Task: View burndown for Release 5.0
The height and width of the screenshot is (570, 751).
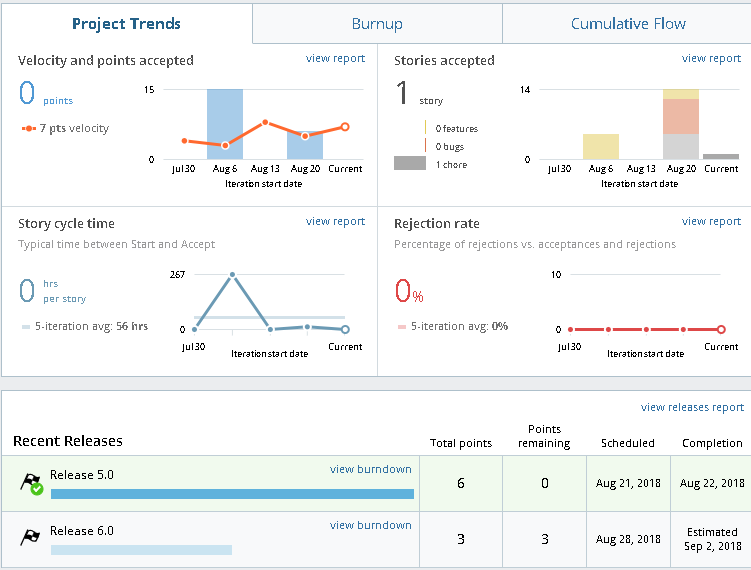Action: pyautogui.click(x=371, y=469)
